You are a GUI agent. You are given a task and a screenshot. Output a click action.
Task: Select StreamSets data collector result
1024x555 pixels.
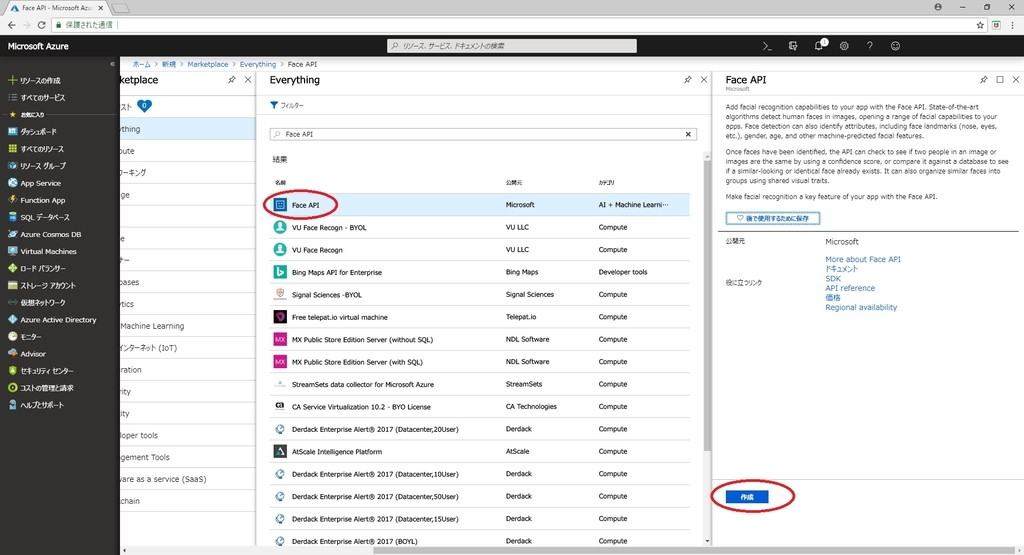[480, 384]
